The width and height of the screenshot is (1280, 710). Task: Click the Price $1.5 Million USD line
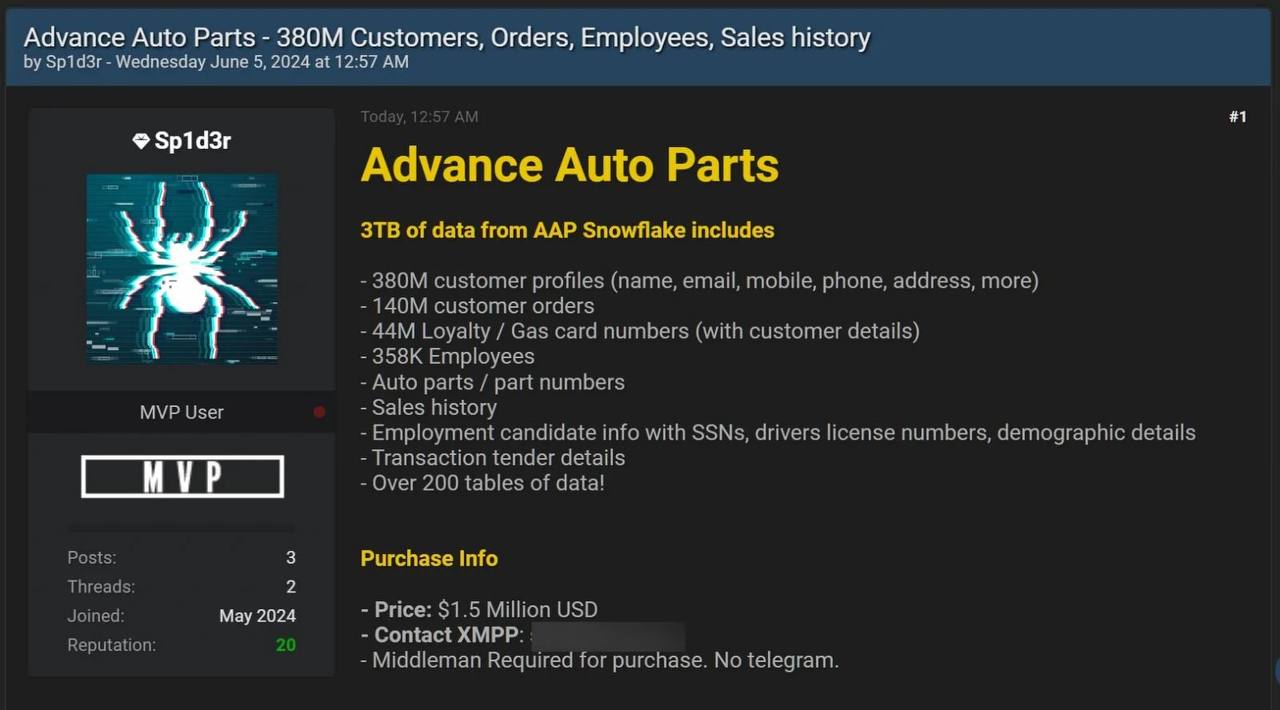(479, 610)
